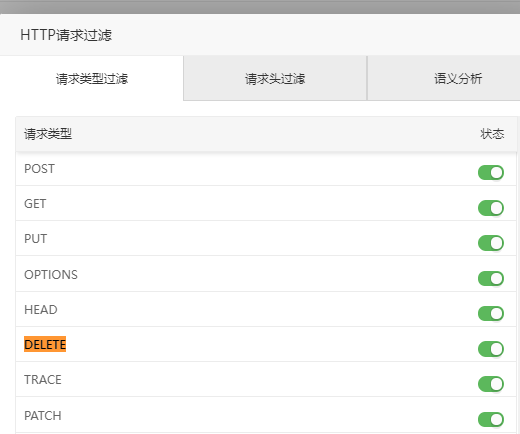The height and width of the screenshot is (434, 520).
Task: Select the OPTIONS row label
Action: point(51,275)
